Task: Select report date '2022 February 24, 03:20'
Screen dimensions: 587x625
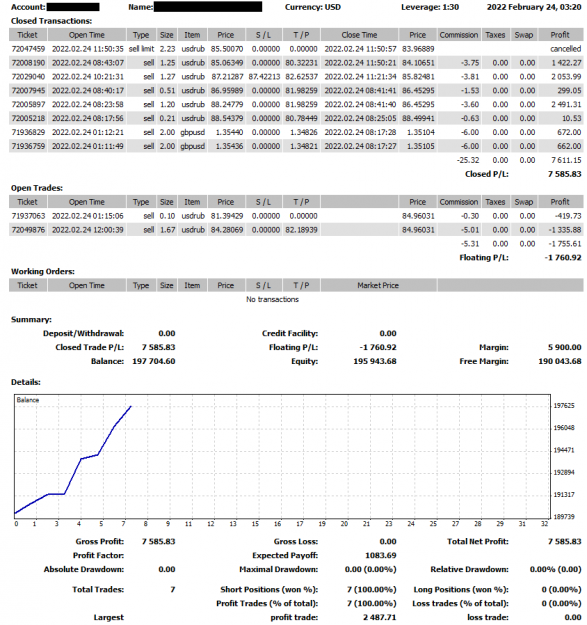Action: tap(534, 7)
